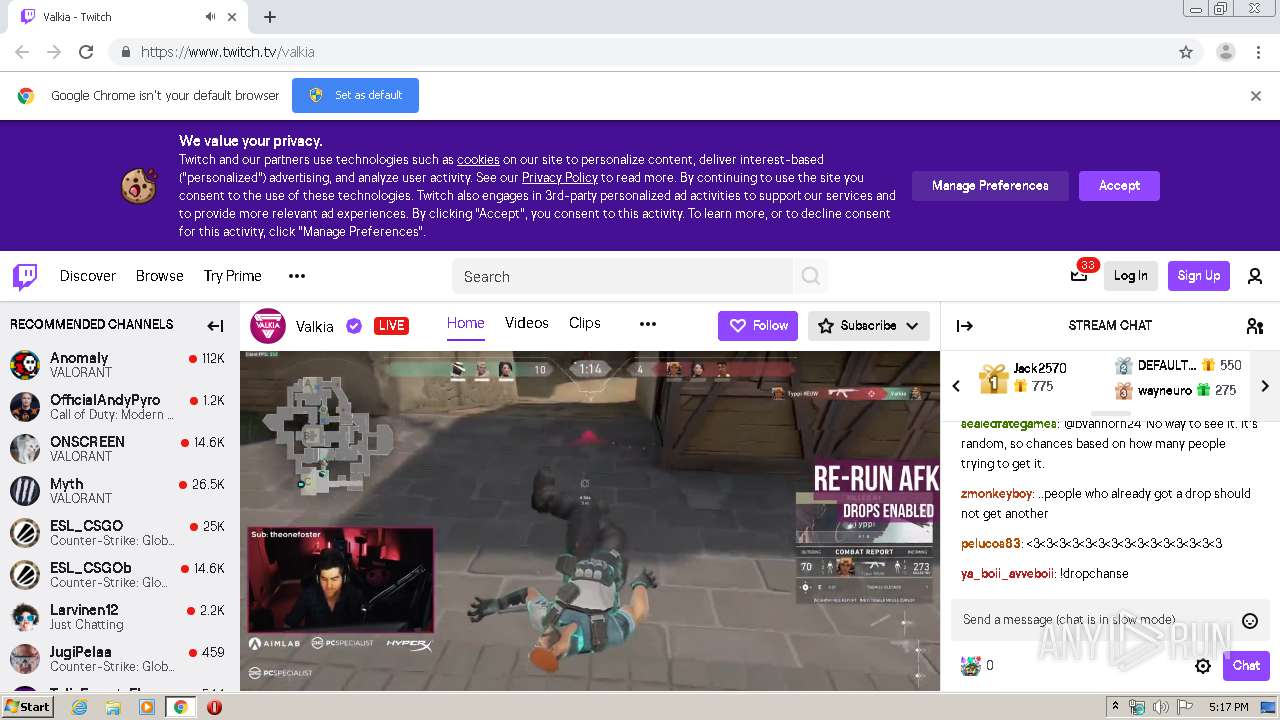Open the volume tray icon

tap(1161, 707)
